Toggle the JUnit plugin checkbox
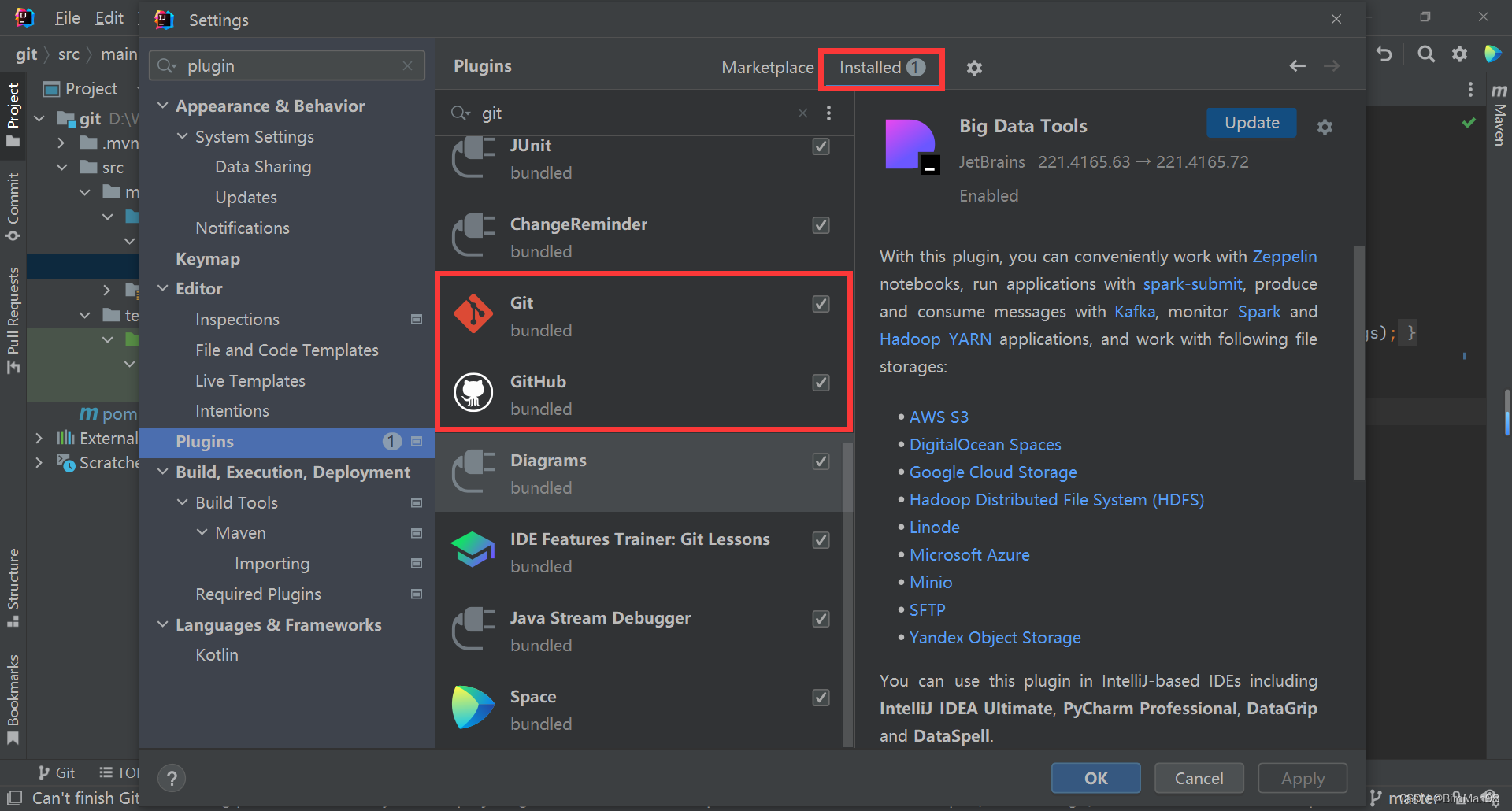 click(x=821, y=146)
